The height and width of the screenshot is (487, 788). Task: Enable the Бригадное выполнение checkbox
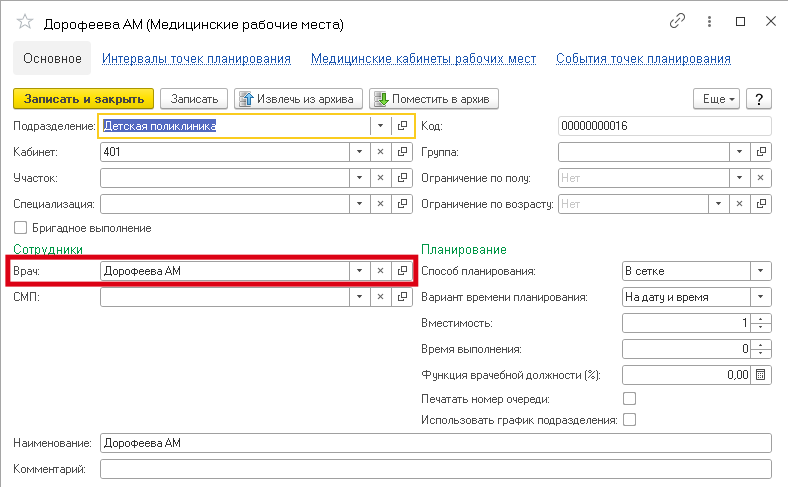pyautogui.click(x=20, y=228)
